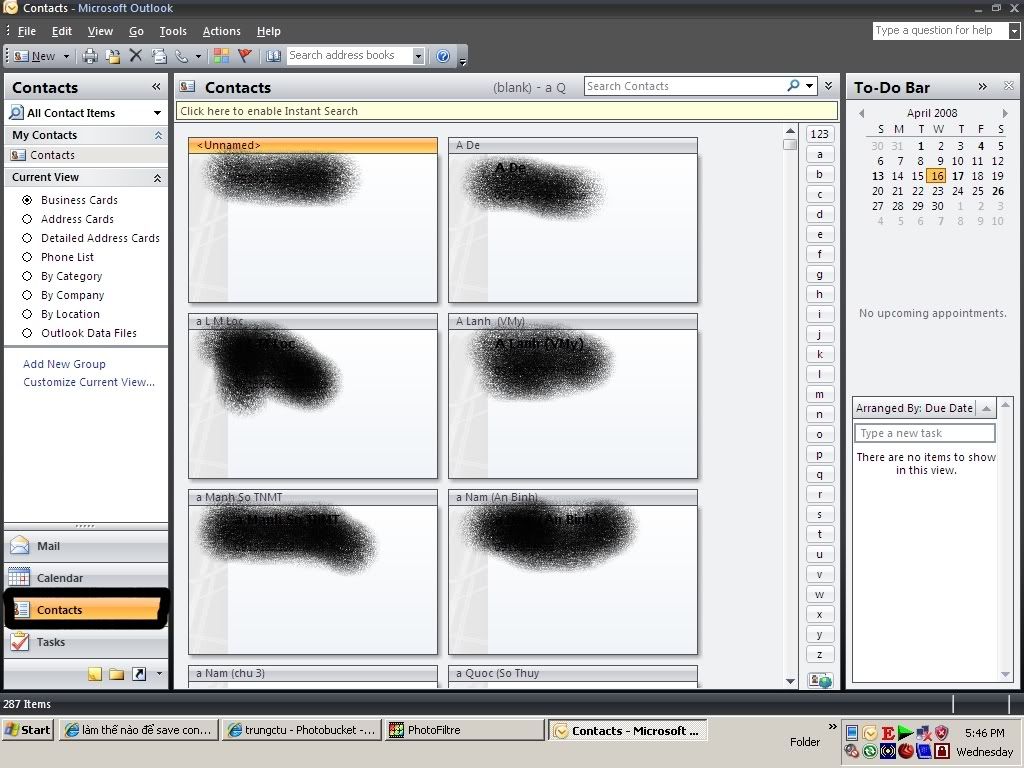Open the Actions menu
This screenshot has height=768, width=1024.
point(221,31)
